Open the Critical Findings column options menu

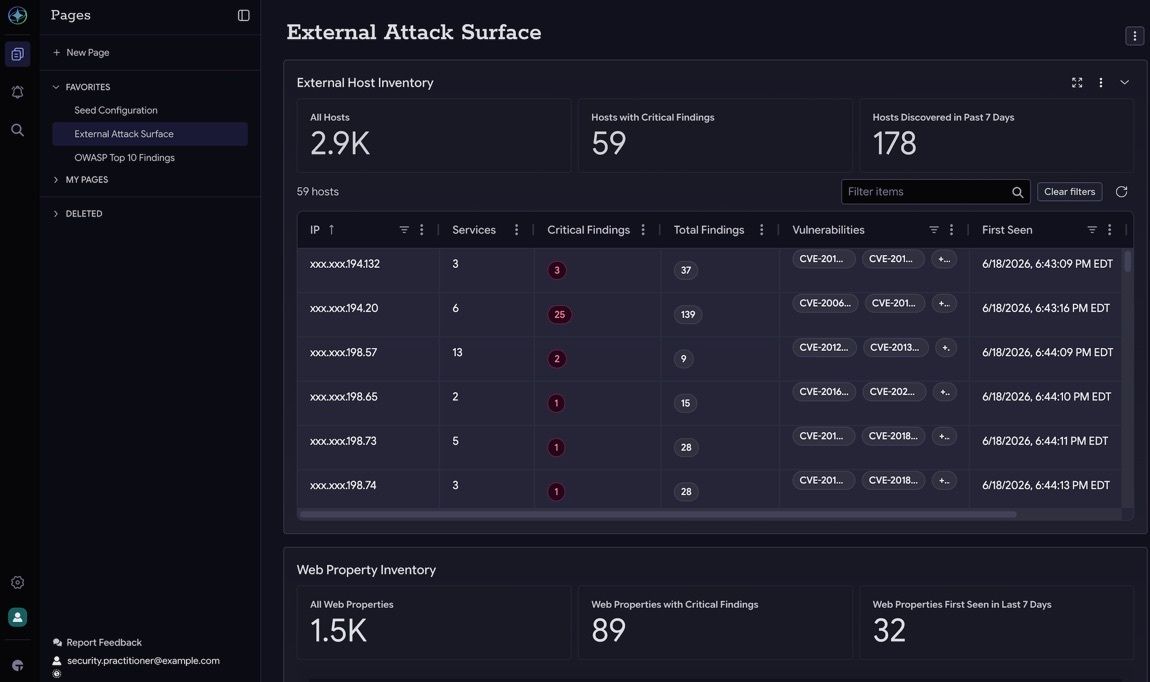tap(643, 230)
